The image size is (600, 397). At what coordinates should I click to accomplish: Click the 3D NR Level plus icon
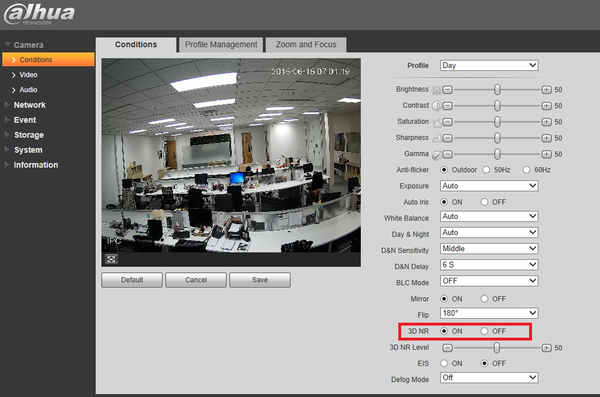coord(546,348)
